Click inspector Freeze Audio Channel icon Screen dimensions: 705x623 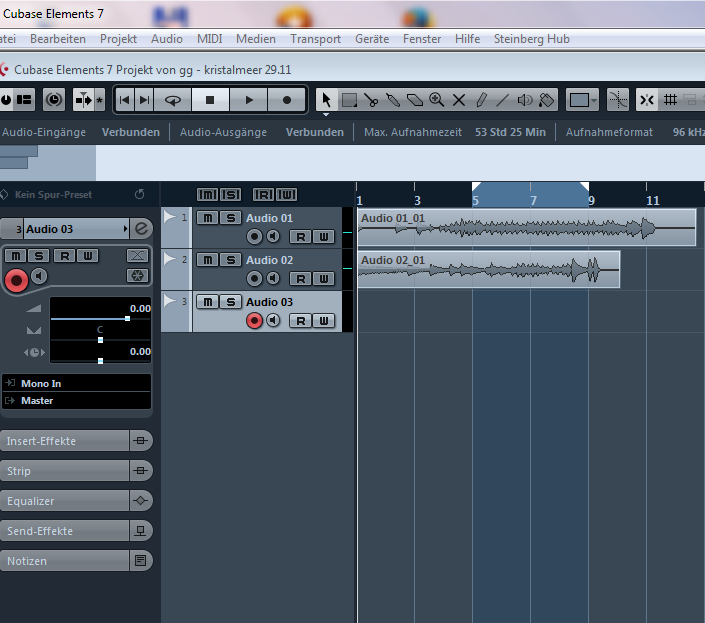click(x=137, y=276)
